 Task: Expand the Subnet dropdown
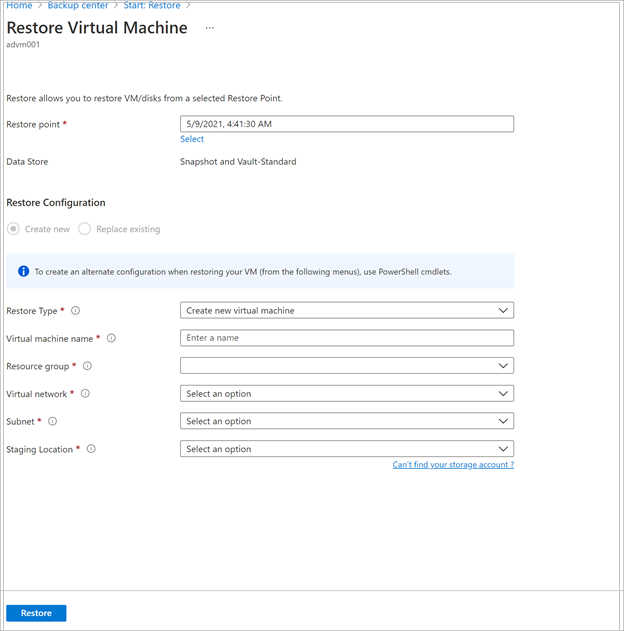347,421
